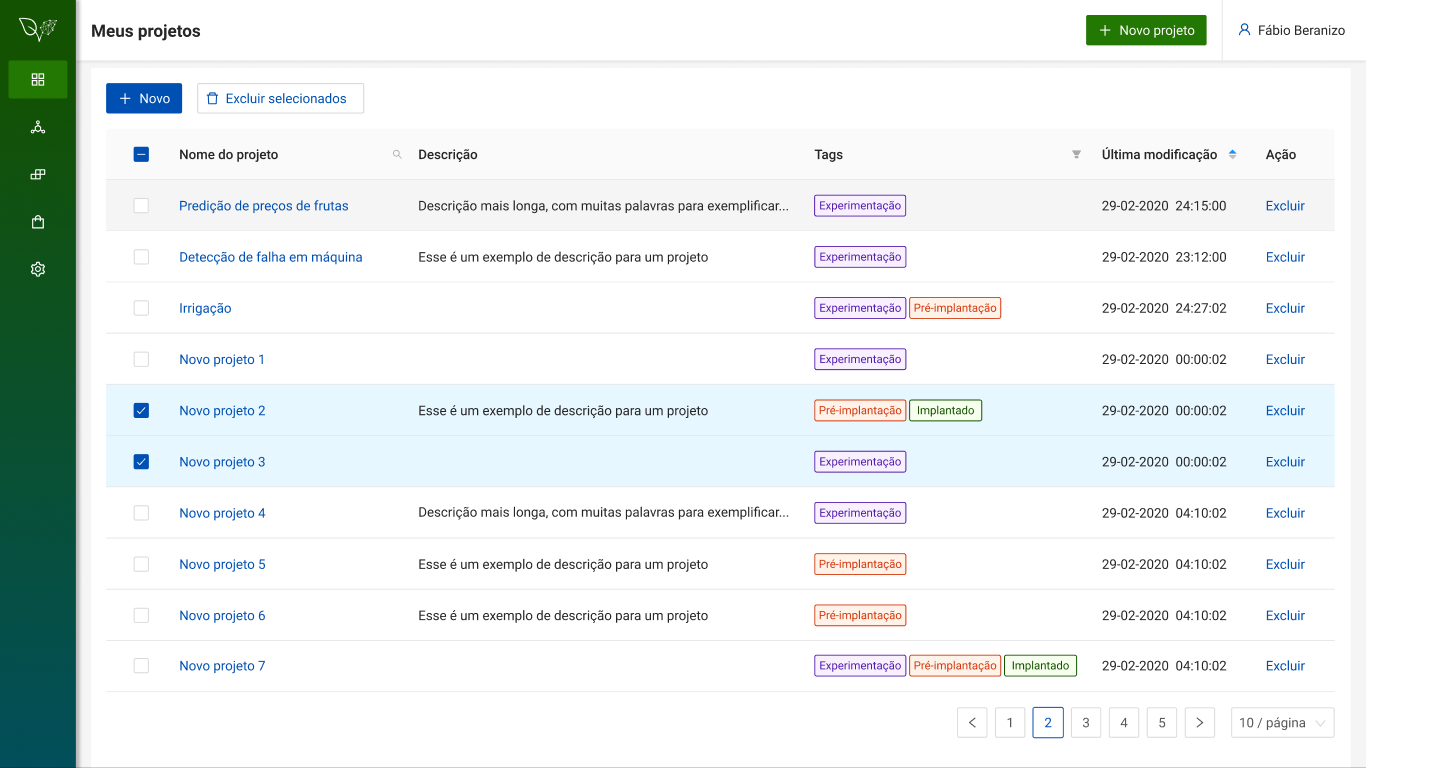Click Excluir for Irrigação row

(1285, 308)
